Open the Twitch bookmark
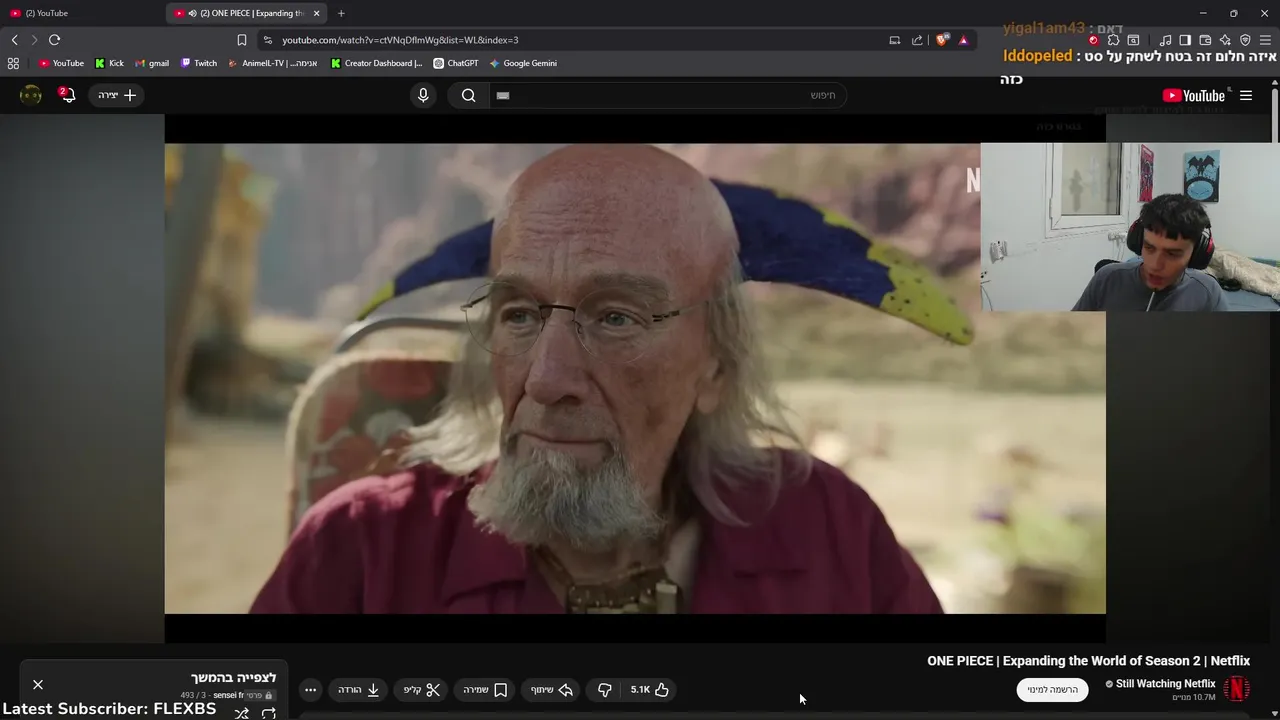Image resolution: width=1280 pixels, height=720 pixels. pyautogui.click(x=198, y=63)
